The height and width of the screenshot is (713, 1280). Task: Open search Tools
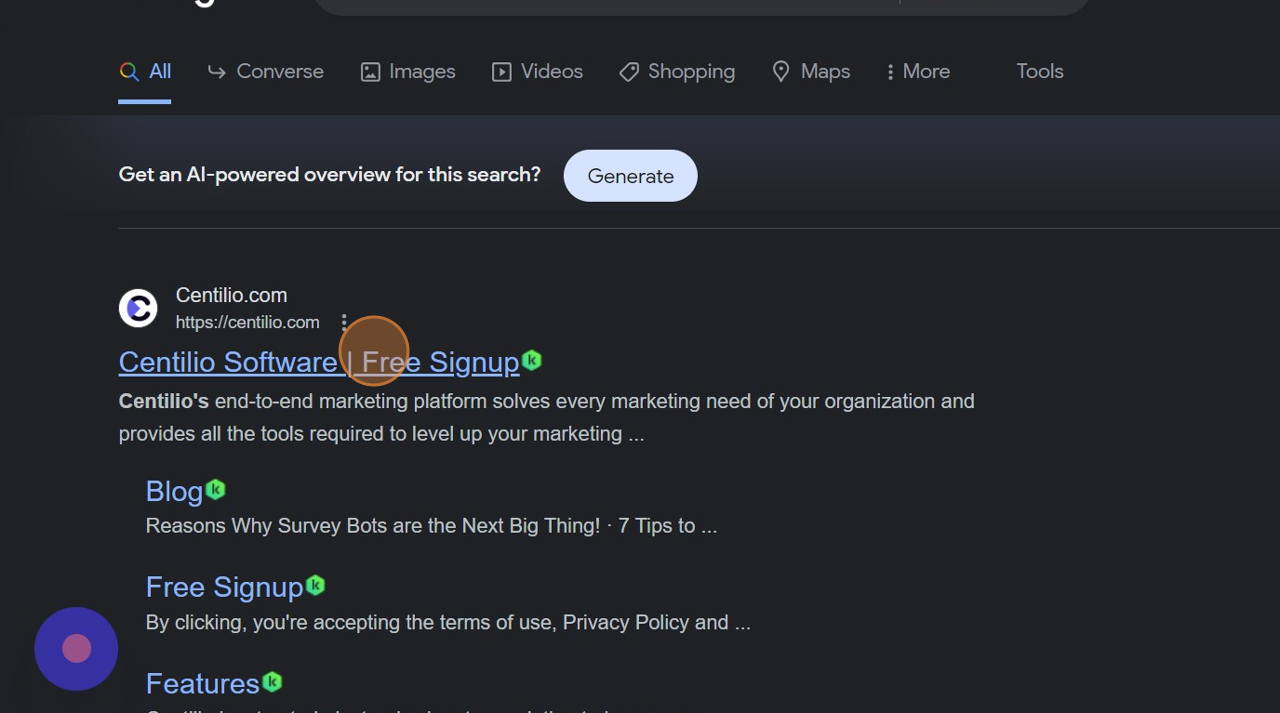point(1040,72)
